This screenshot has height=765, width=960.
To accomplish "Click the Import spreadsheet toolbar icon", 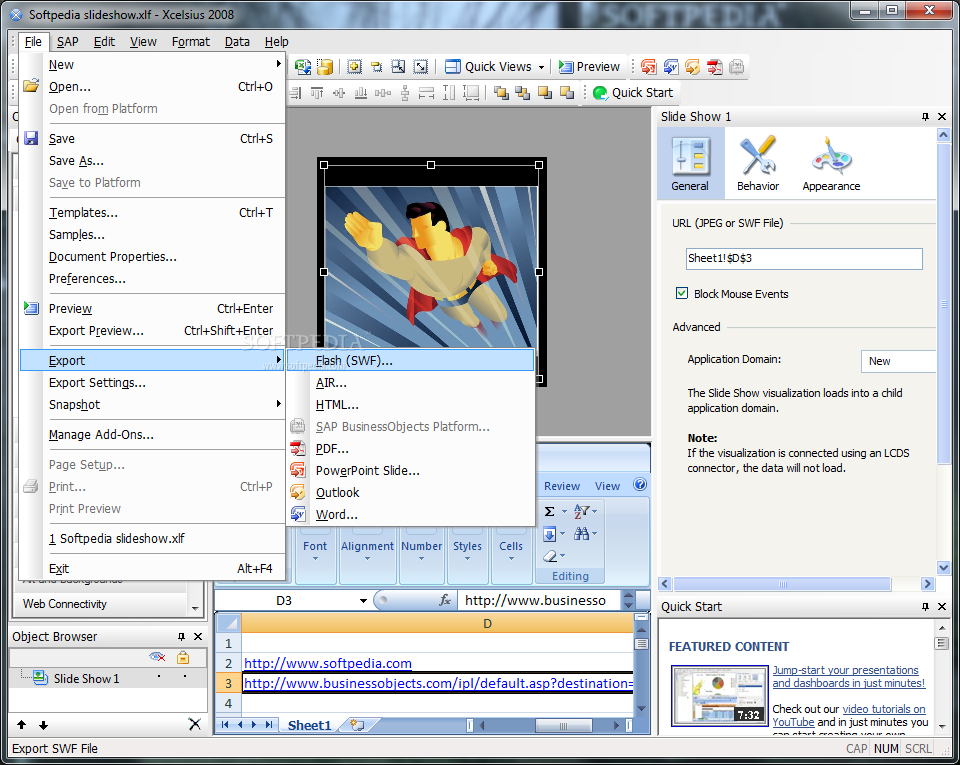I will (302, 67).
